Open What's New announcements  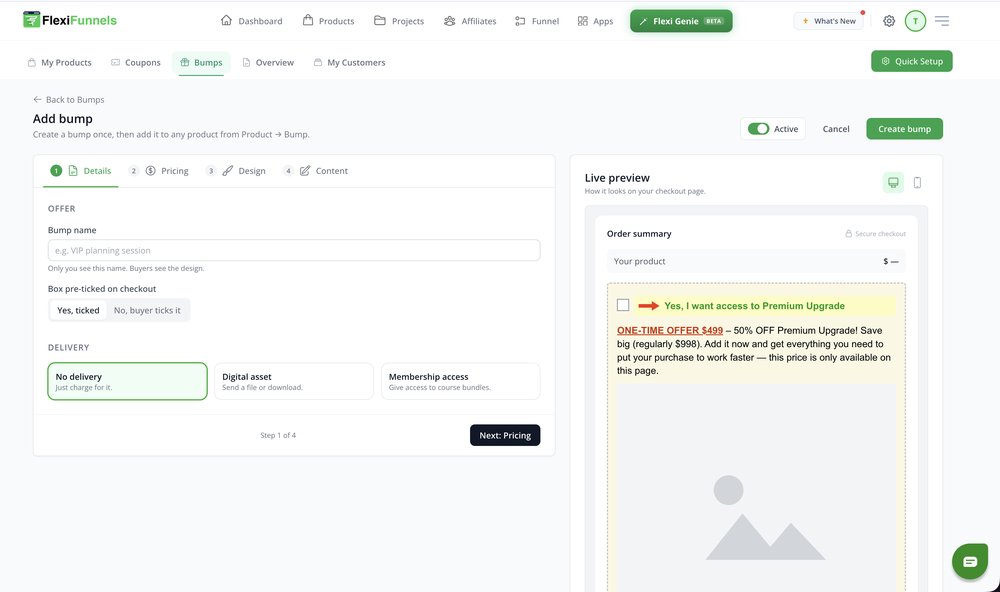(828, 21)
